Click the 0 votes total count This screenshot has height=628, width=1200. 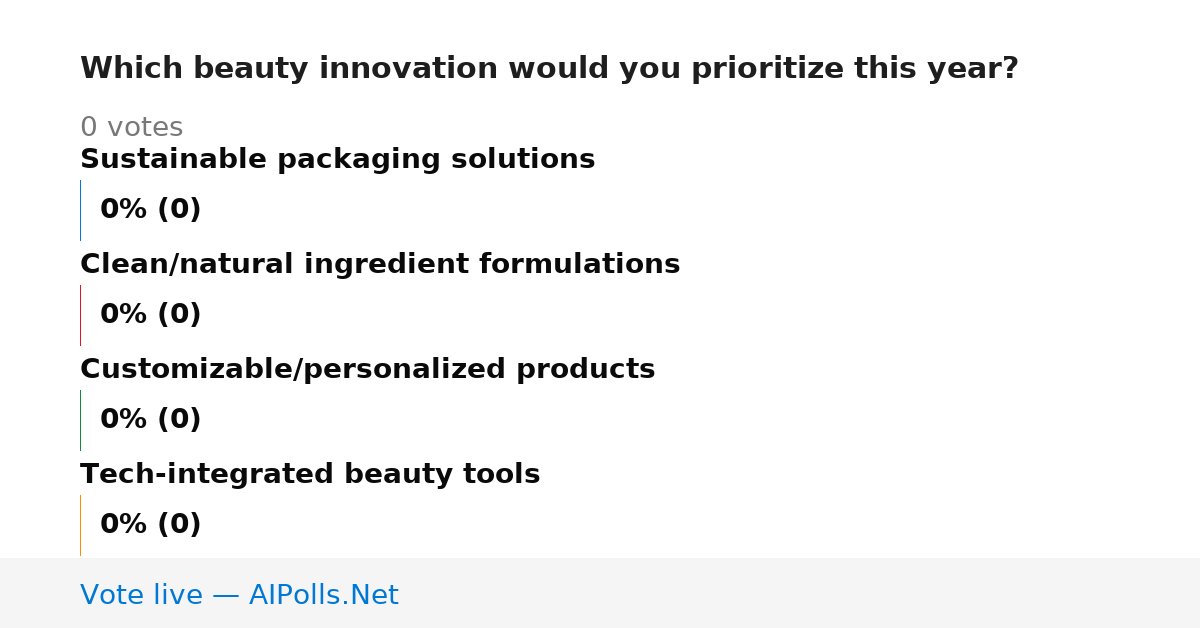(x=131, y=127)
